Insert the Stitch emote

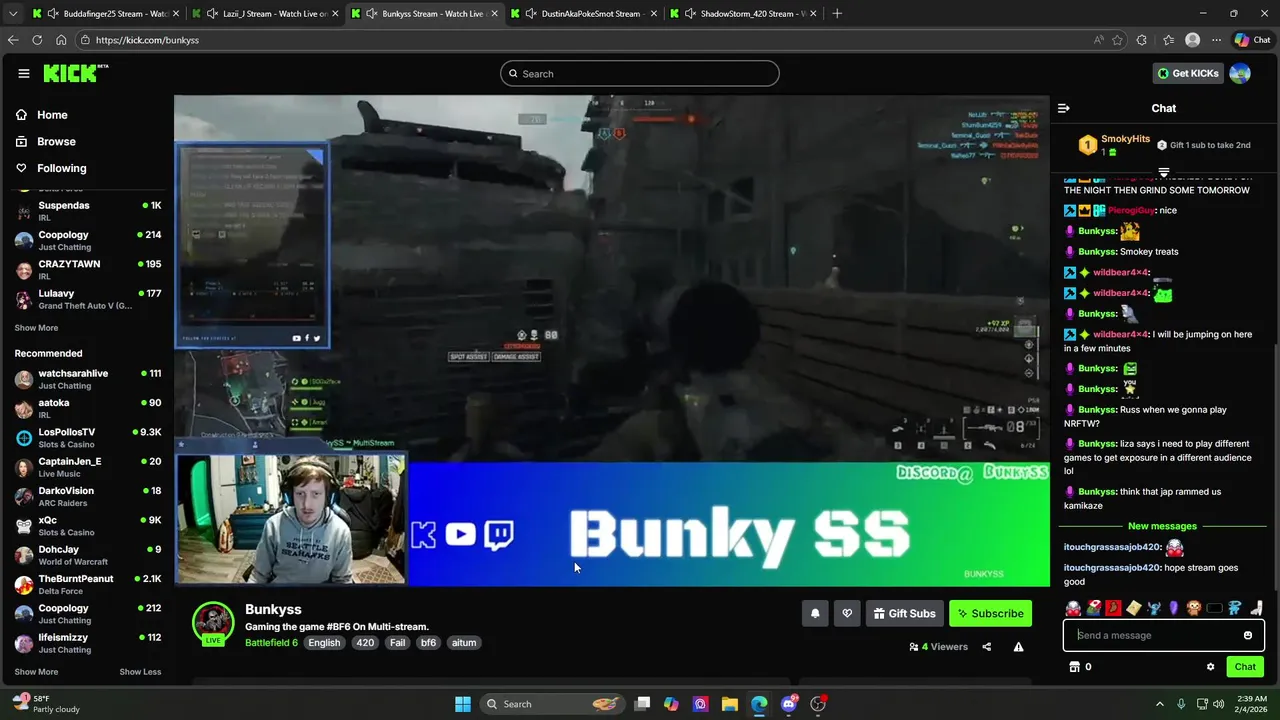[1154, 608]
